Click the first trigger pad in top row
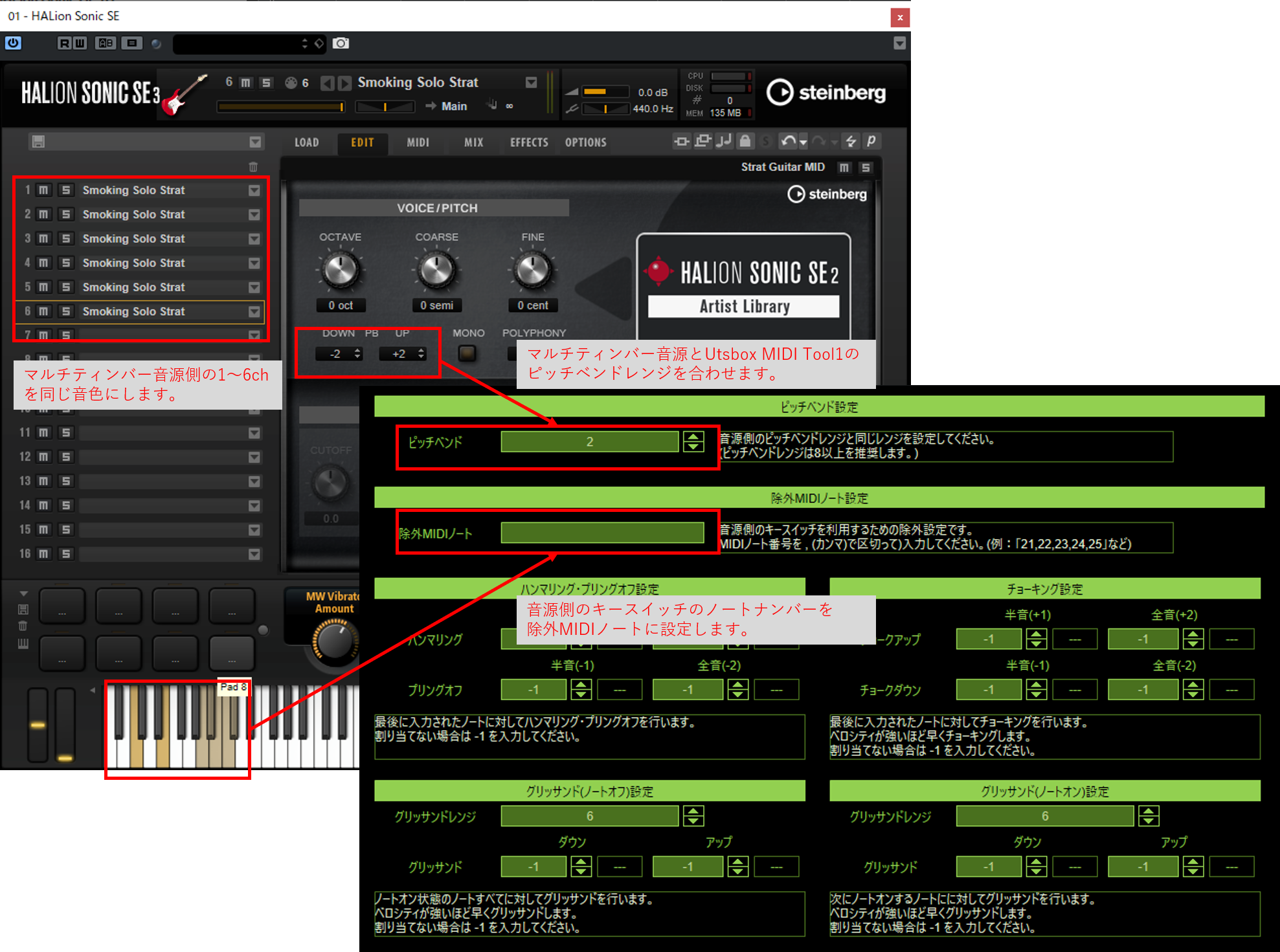Viewport: 1280px width, 952px height. 62,605
